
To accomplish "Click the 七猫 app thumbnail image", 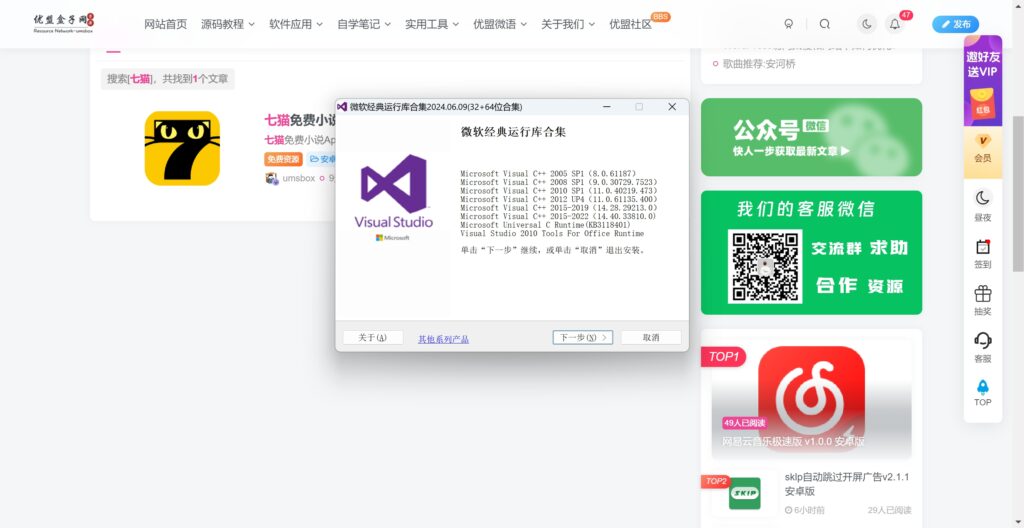I will pos(182,148).
